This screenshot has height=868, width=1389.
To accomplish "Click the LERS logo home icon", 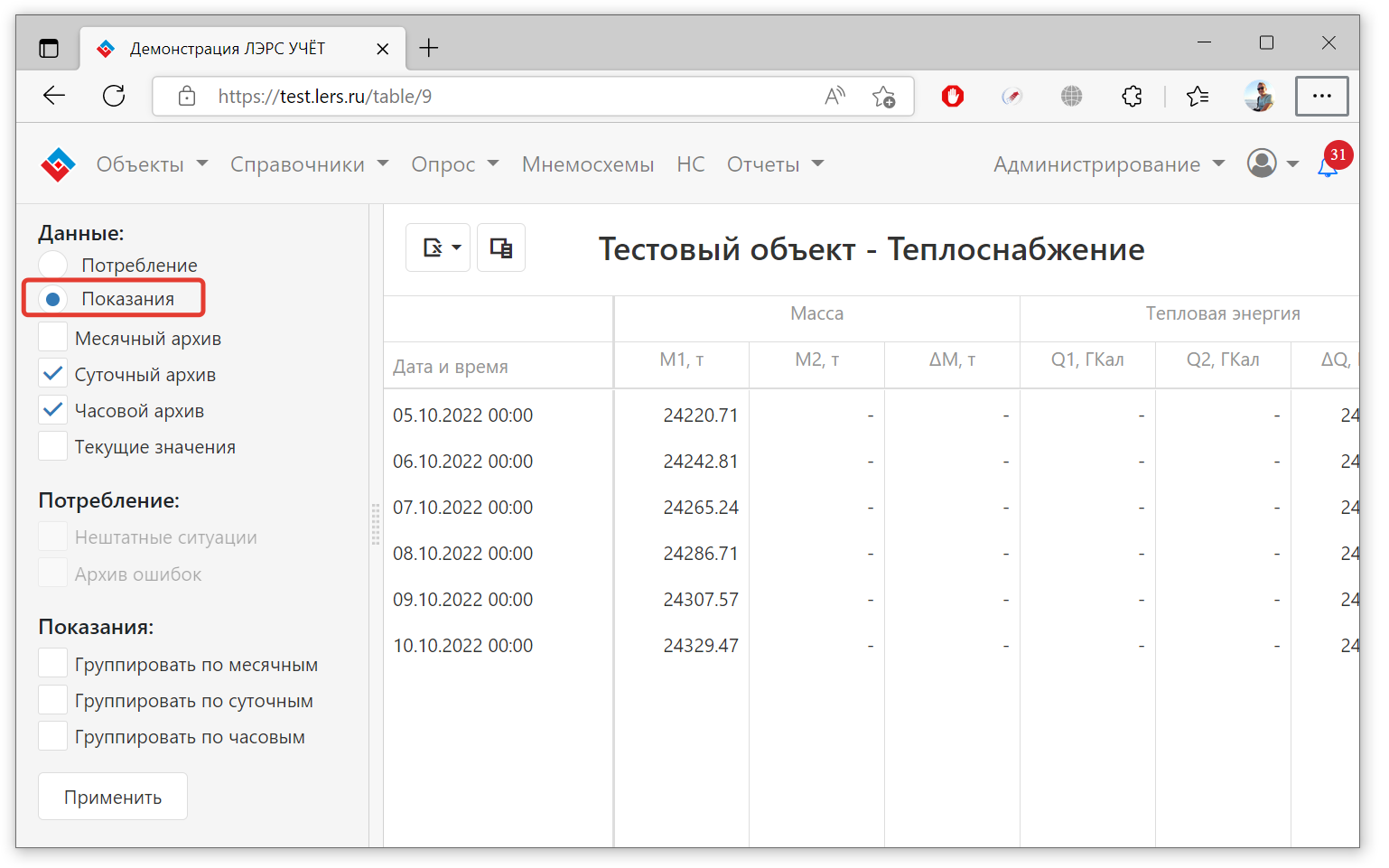I will coord(58,164).
